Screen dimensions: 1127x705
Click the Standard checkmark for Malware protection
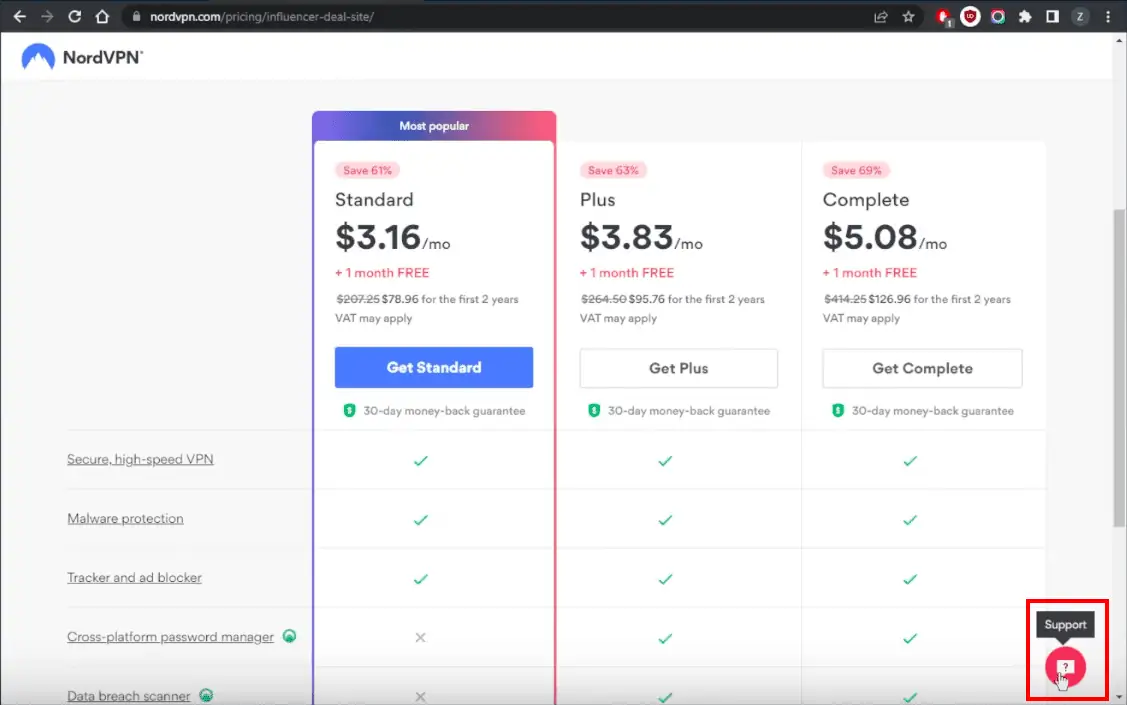pyautogui.click(x=420, y=520)
